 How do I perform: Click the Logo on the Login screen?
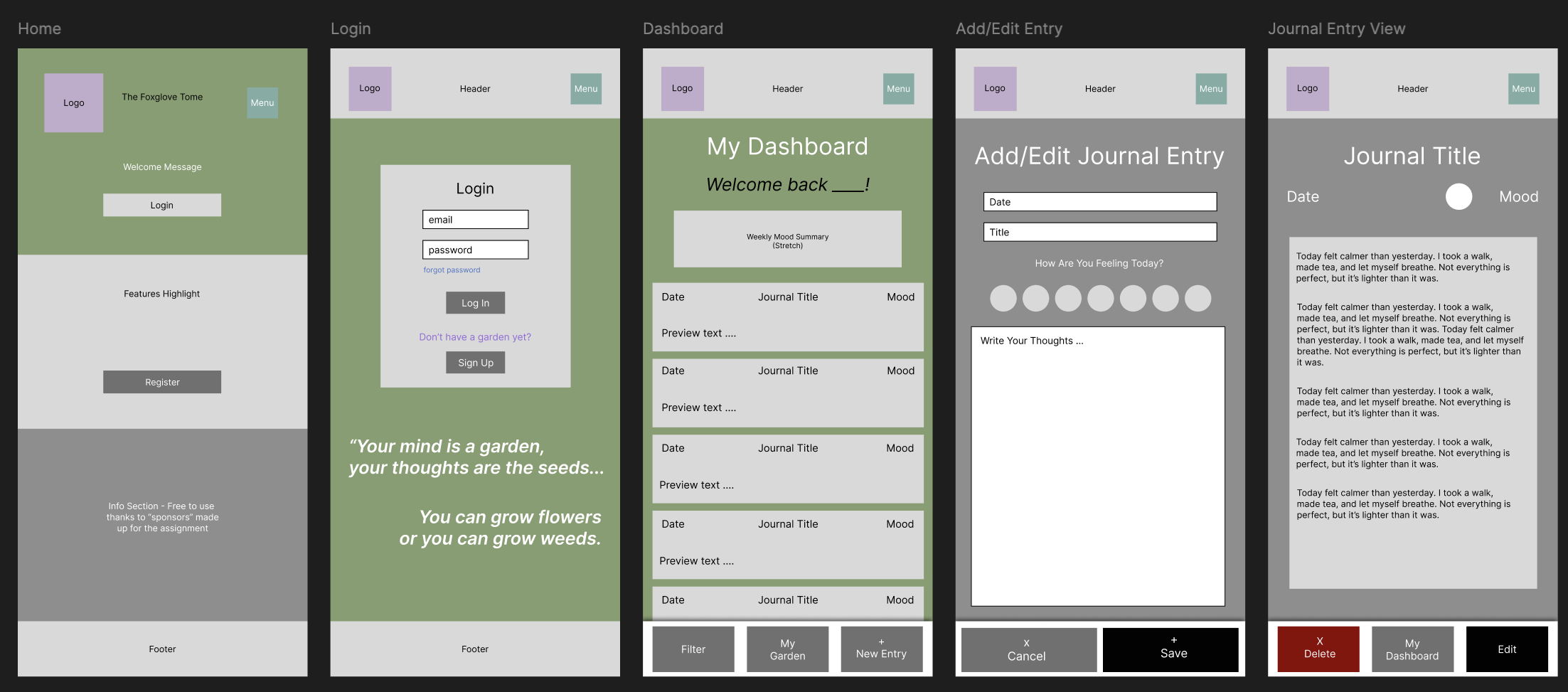click(370, 88)
